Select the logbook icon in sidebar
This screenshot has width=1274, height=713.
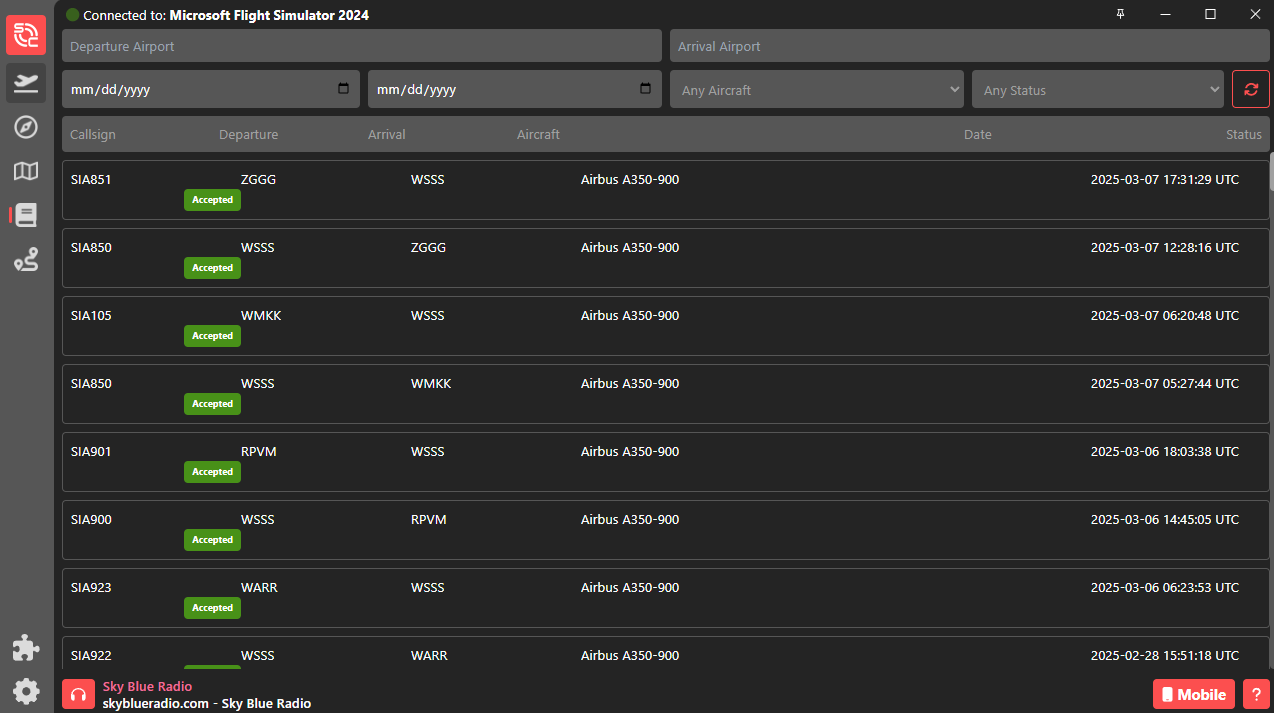pos(26,215)
